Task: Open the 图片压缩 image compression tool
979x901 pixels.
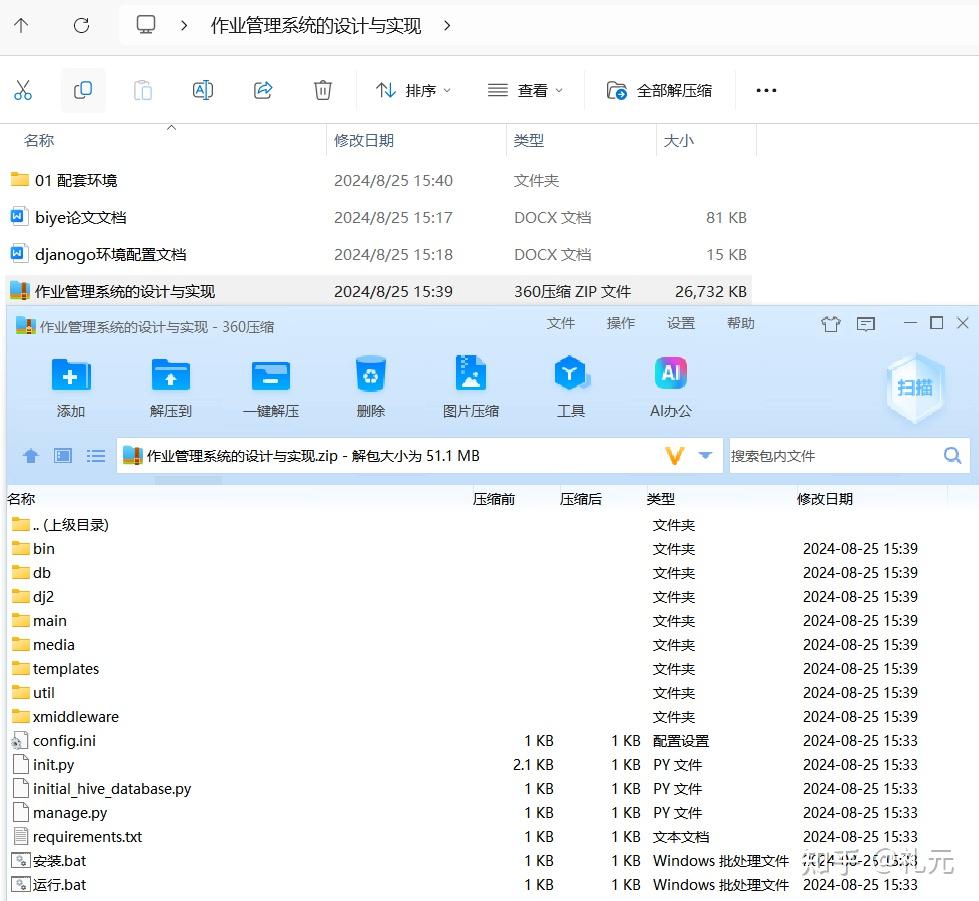Action: [x=470, y=385]
